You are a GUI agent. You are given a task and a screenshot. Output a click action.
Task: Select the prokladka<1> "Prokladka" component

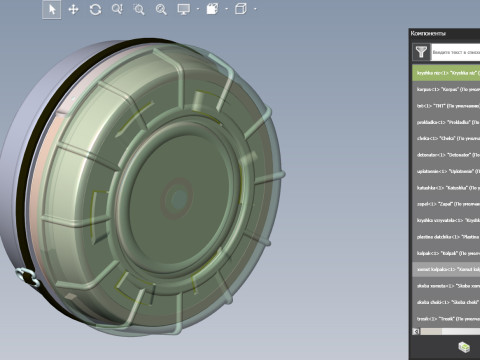coord(446,122)
